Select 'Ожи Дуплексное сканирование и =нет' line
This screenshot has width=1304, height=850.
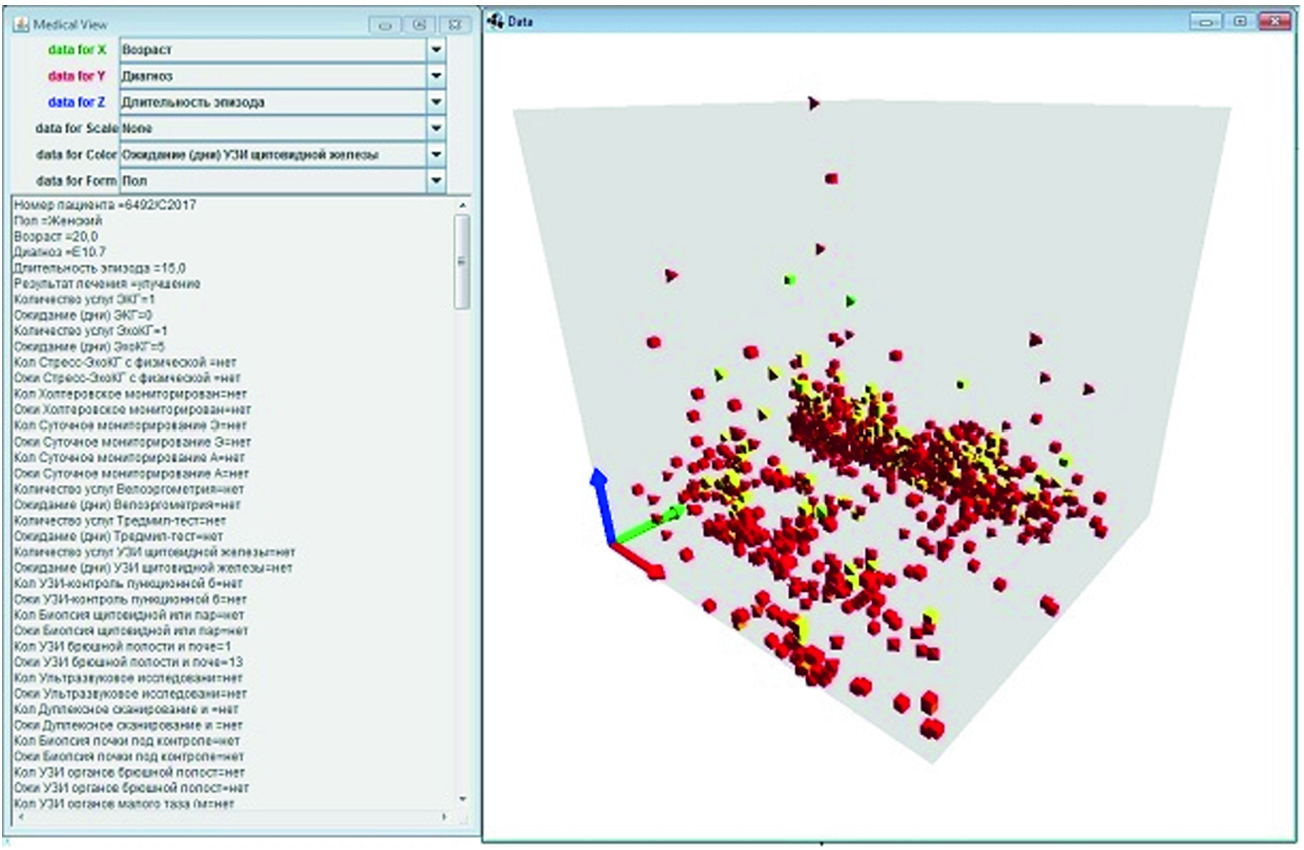click(x=128, y=725)
